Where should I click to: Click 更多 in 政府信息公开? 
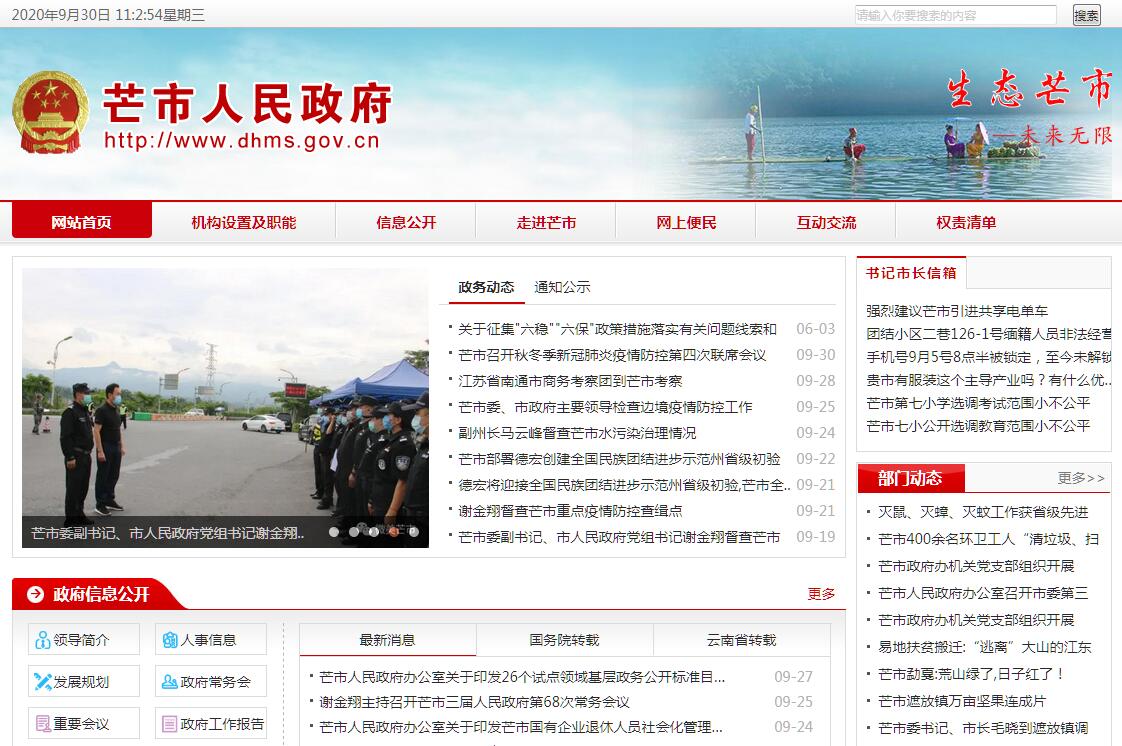pos(821,594)
